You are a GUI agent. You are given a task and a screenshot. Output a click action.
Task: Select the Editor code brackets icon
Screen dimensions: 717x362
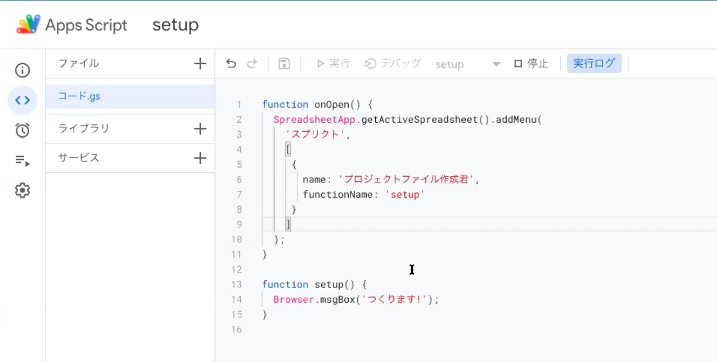pos(22,100)
